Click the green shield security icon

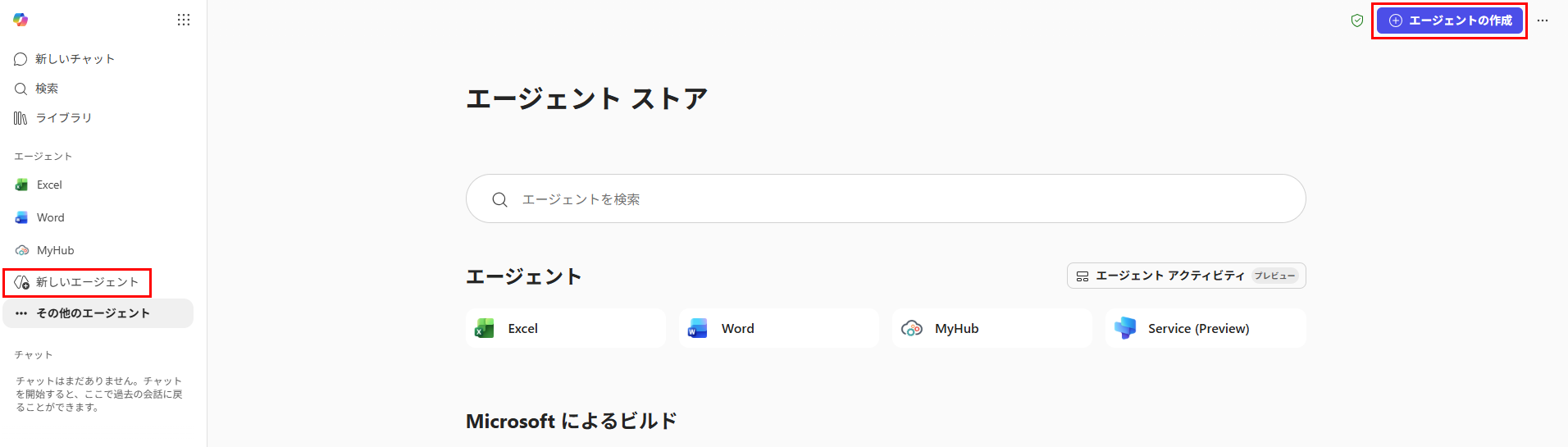1357,21
